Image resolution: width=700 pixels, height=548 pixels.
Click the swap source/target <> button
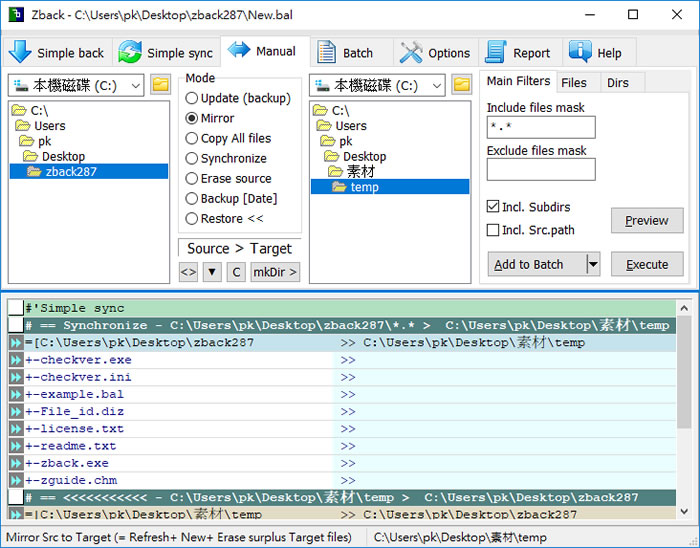coord(188,272)
